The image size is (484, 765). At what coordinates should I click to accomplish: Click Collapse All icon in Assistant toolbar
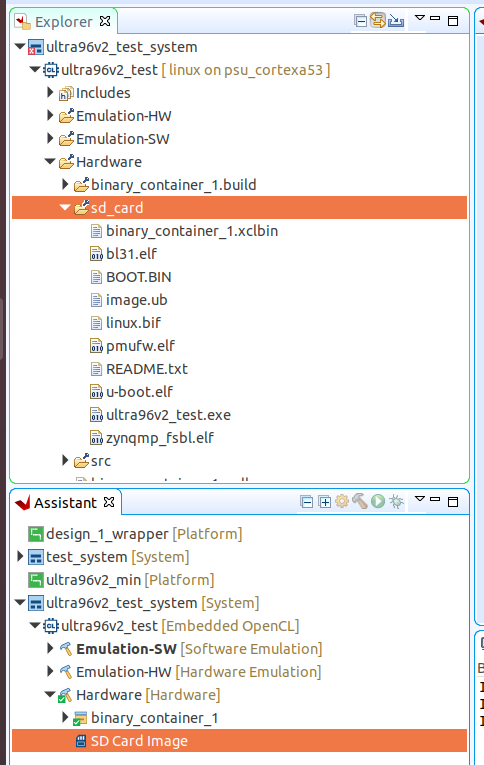point(306,502)
